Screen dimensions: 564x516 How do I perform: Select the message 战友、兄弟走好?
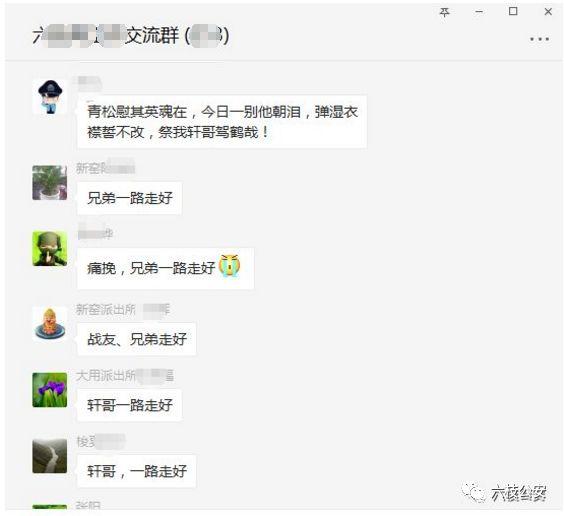tap(137, 339)
